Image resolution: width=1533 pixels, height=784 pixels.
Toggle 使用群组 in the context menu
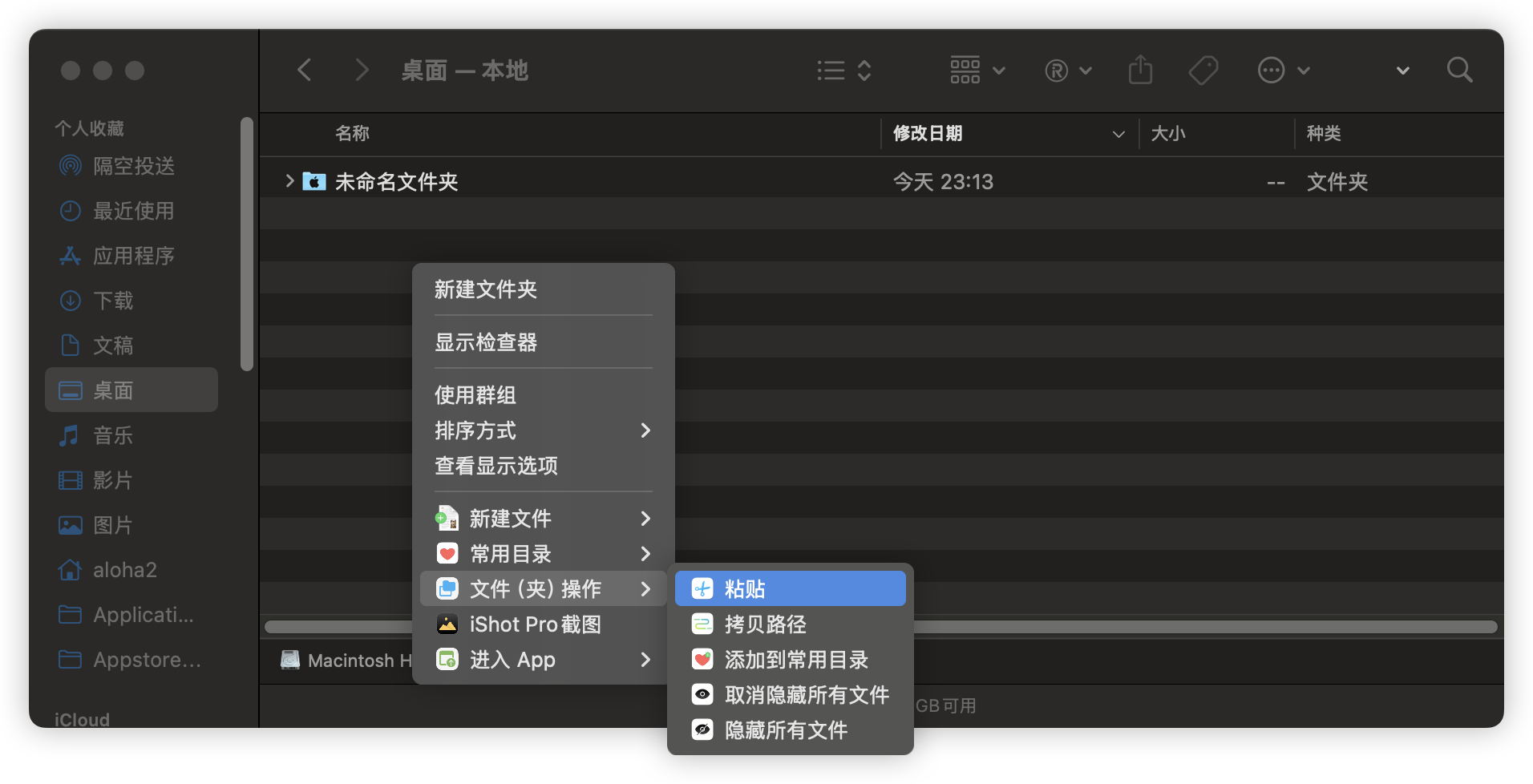coord(475,395)
